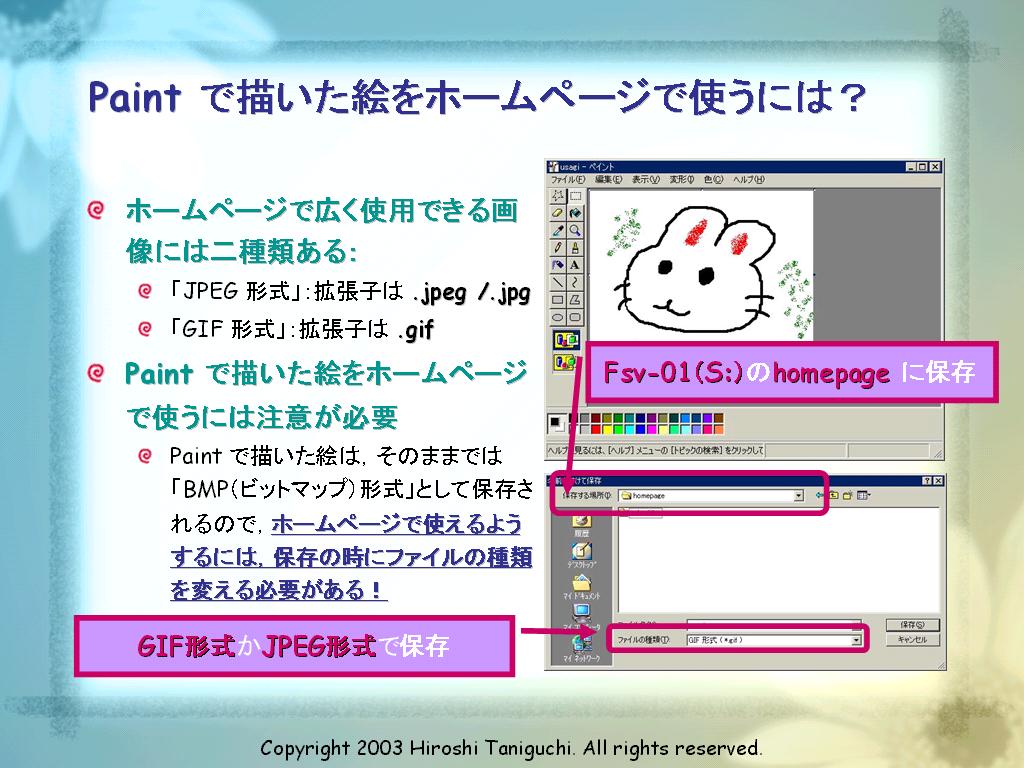Image resolution: width=1024 pixels, height=768 pixels.
Task: Select the Rectangle shape tool
Action: [x=558, y=300]
